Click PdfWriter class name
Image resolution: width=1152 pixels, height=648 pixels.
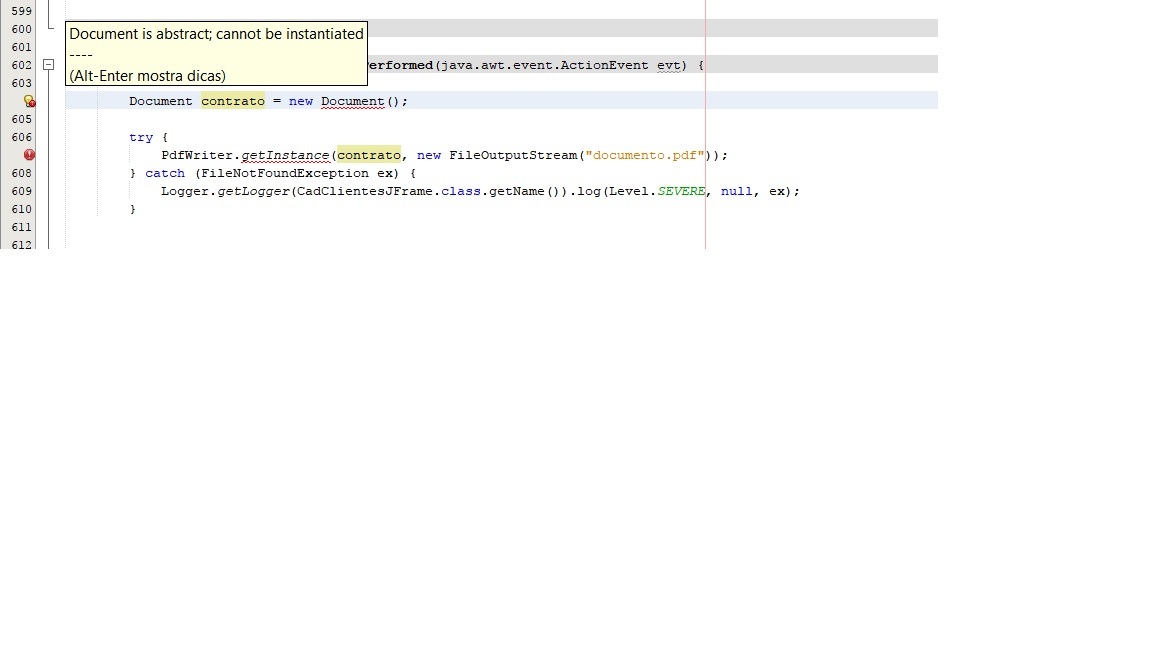(198, 155)
